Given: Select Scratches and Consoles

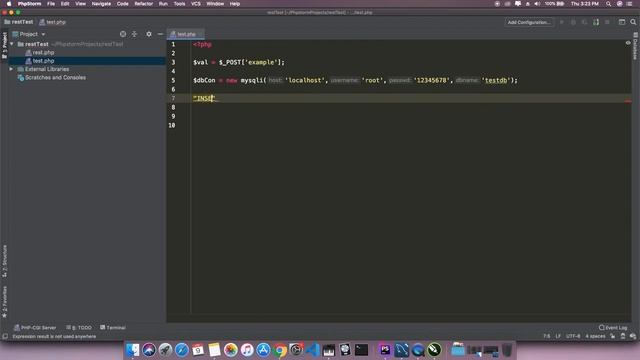Looking at the screenshot, I should pyautogui.click(x=56, y=78).
